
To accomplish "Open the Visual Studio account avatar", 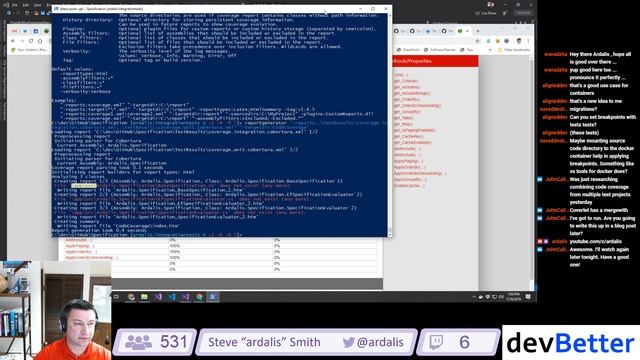I will (491, 4).
